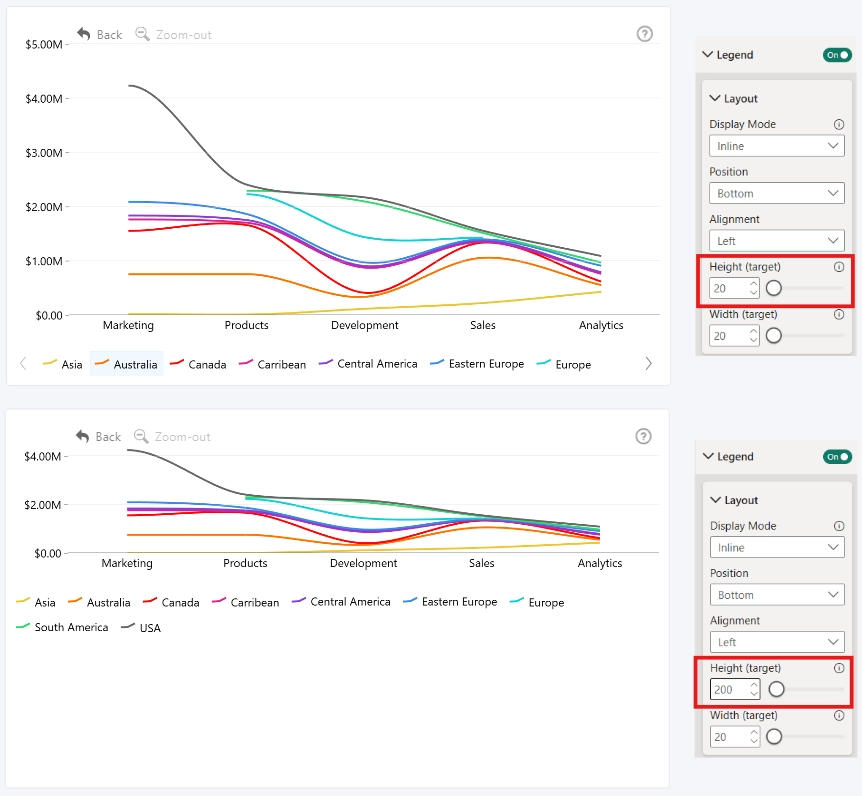
Task: Open the bottom Alignment Left dropdown
Action: 777,642
